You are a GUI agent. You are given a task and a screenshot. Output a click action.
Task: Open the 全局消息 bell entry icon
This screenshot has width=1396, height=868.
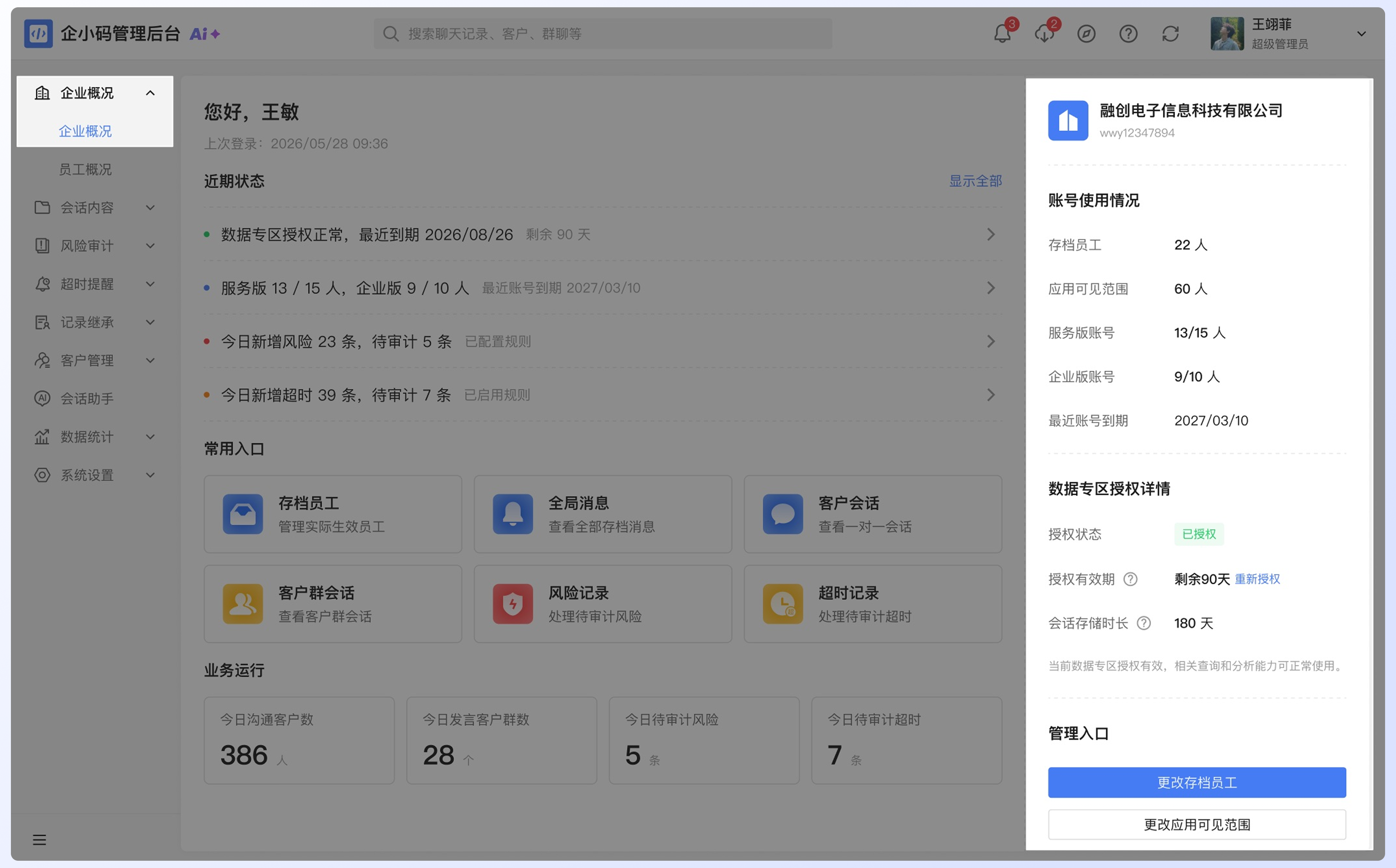pyautogui.click(x=513, y=514)
